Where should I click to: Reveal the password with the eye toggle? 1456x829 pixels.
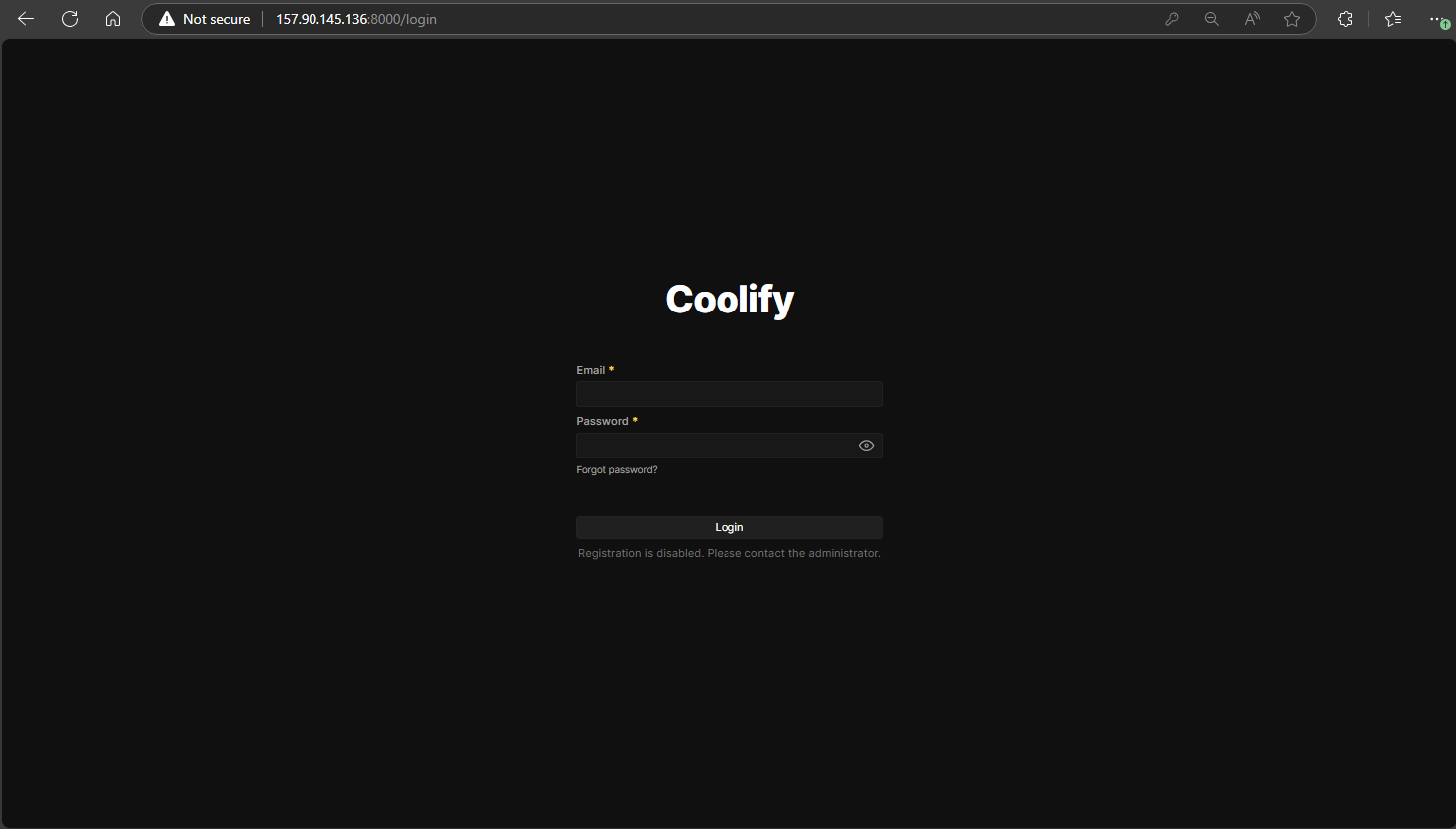[865, 445]
